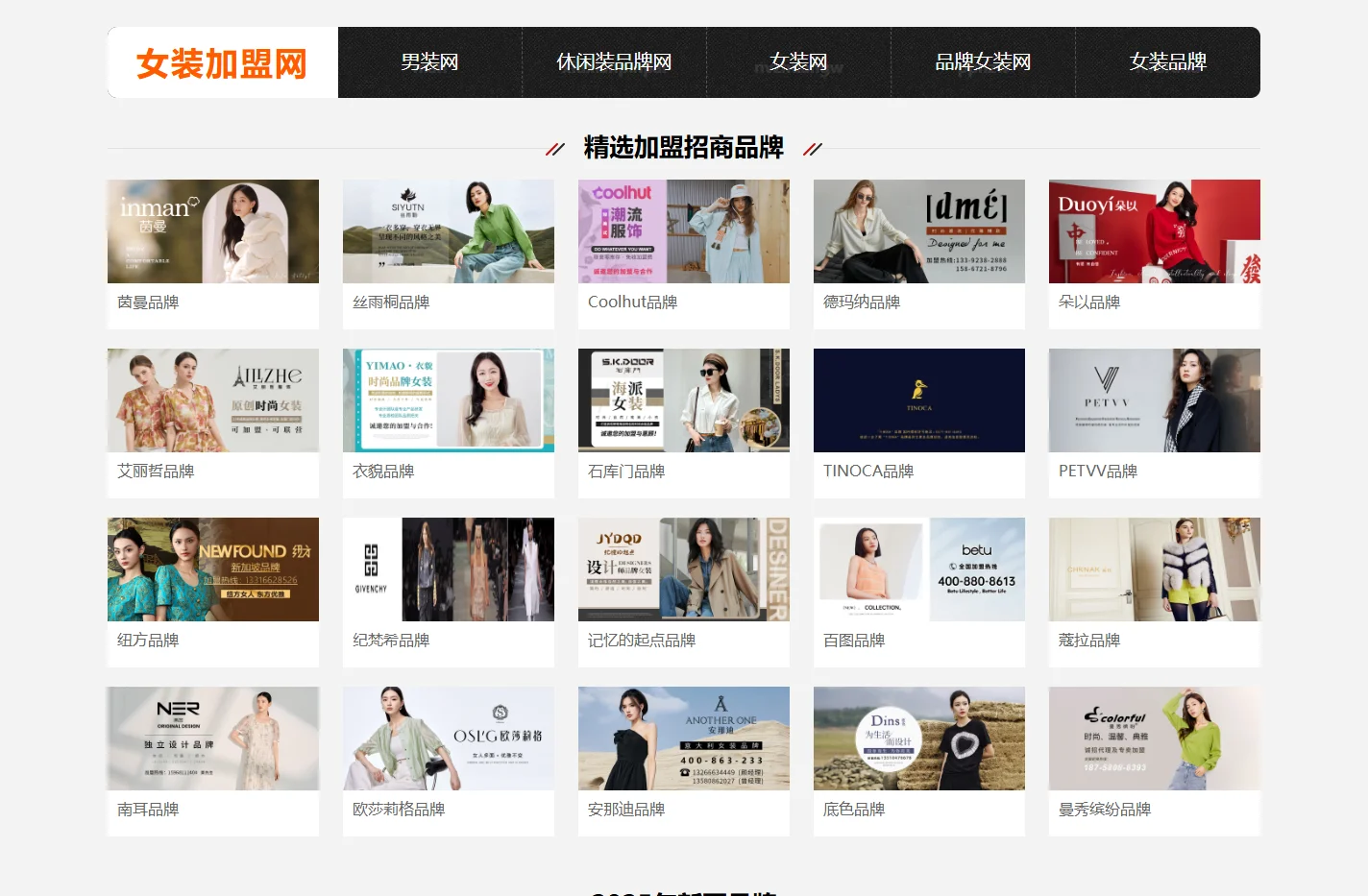Click the 茵曼品牌 text link
This screenshot has width=1368, height=896.
pos(148,303)
